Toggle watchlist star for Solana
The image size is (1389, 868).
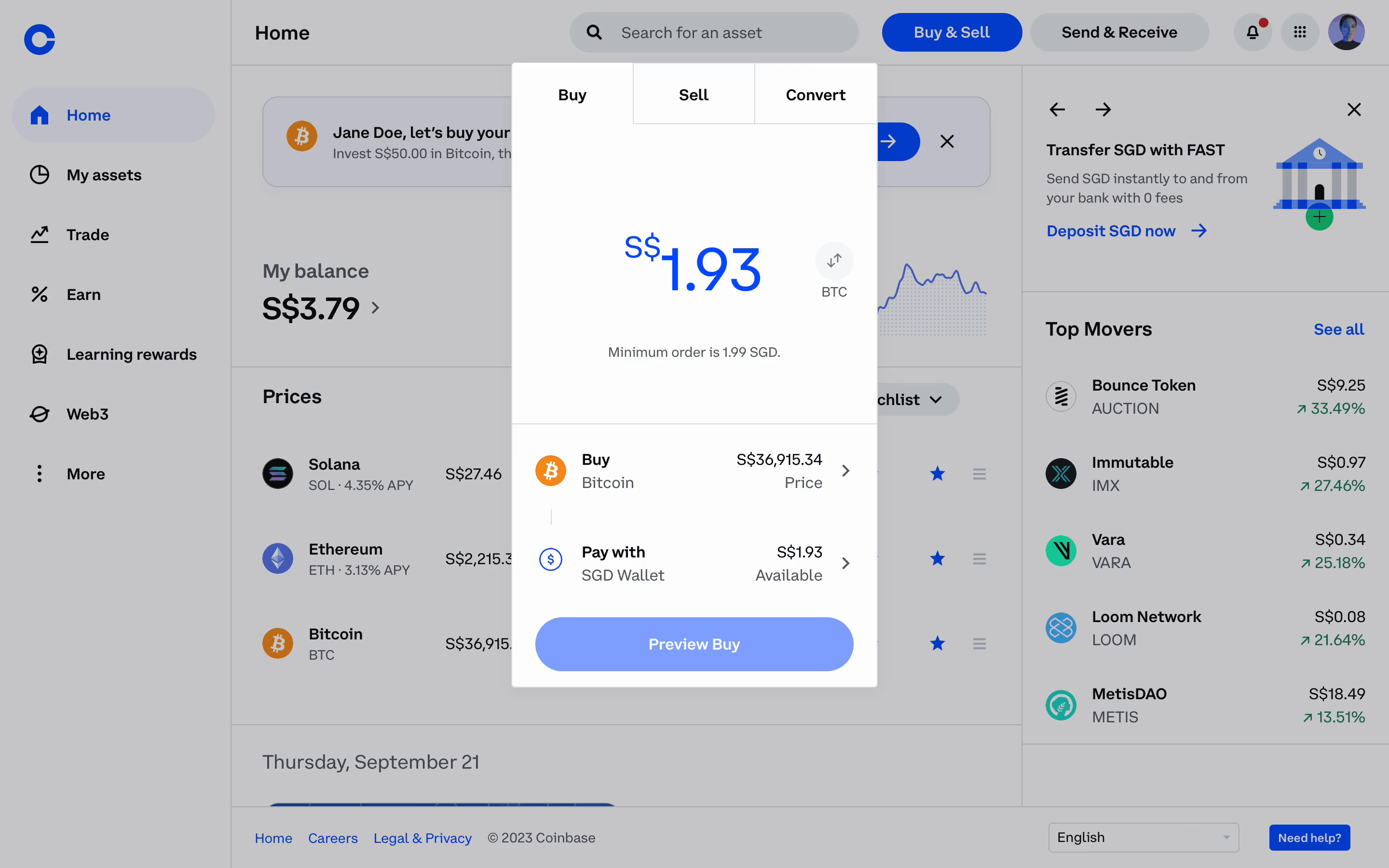tap(937, 474)
